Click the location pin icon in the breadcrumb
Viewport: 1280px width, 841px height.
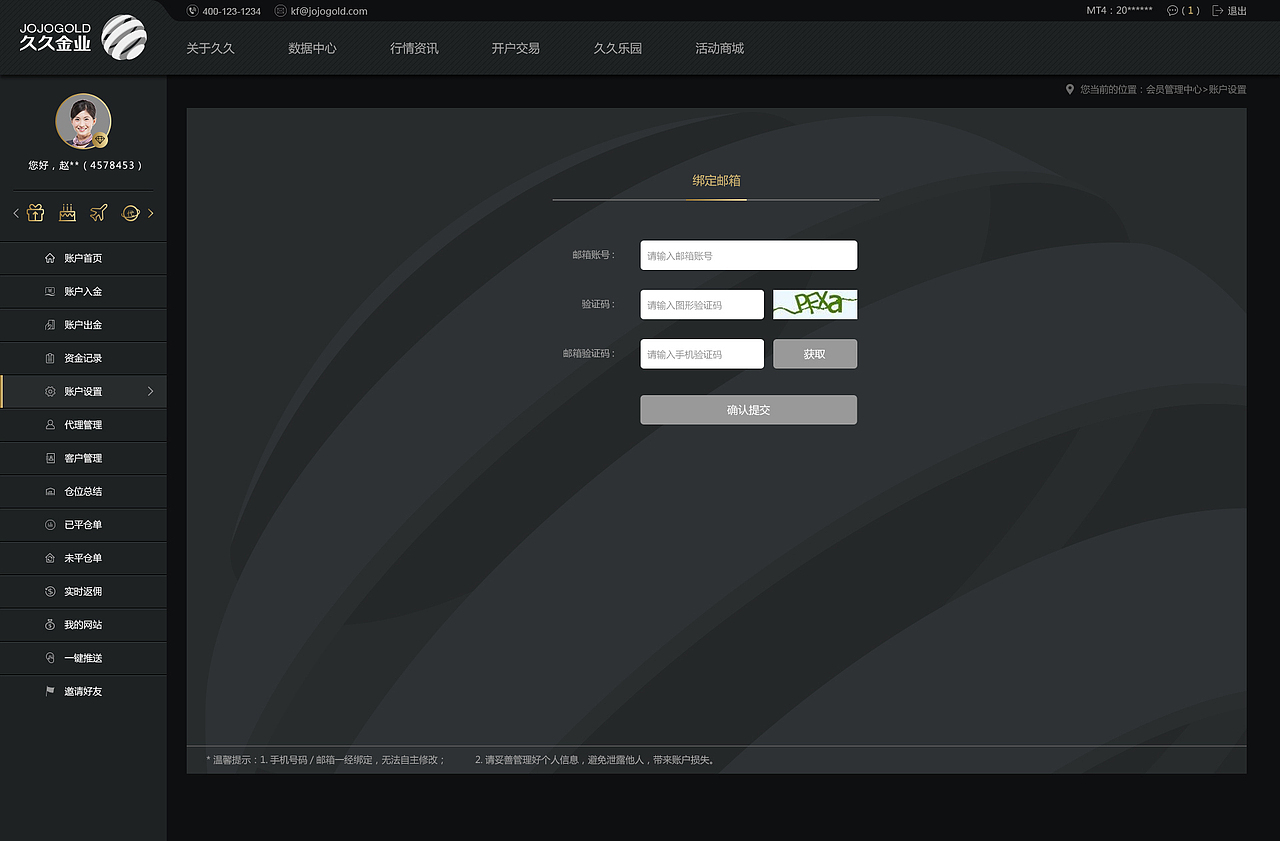(1070, 89)
